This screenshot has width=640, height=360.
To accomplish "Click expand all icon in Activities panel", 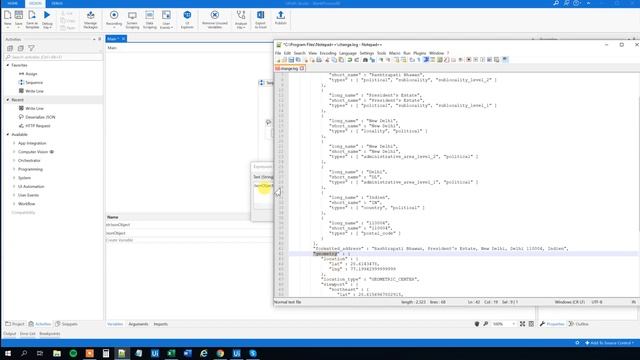I will tap(10, 48).
